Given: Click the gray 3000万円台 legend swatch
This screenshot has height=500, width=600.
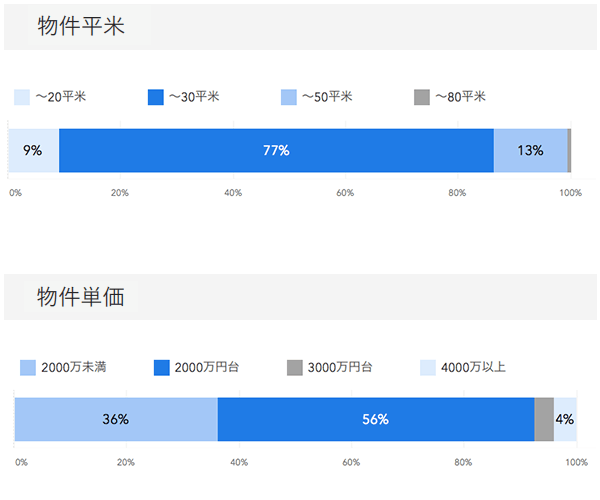Looking at the screenshot, I should (x=294, y=367).
